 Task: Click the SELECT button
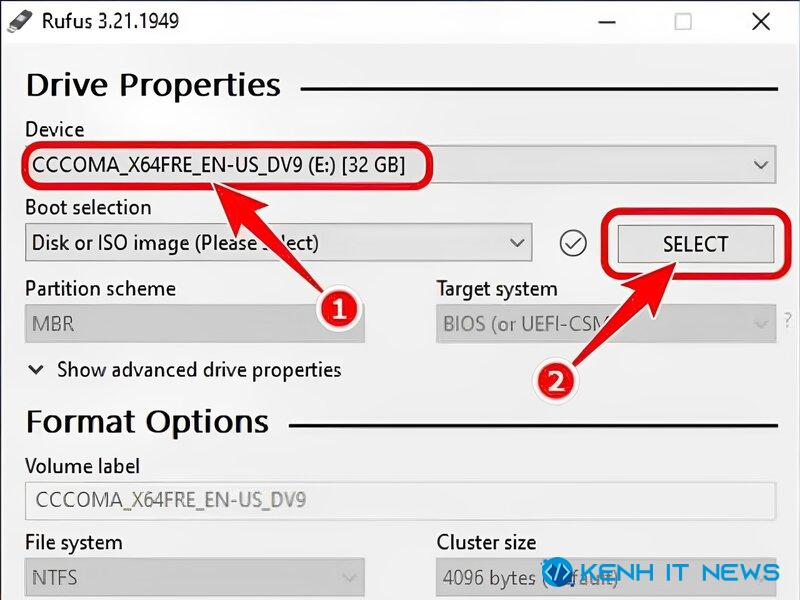(696, 244)
